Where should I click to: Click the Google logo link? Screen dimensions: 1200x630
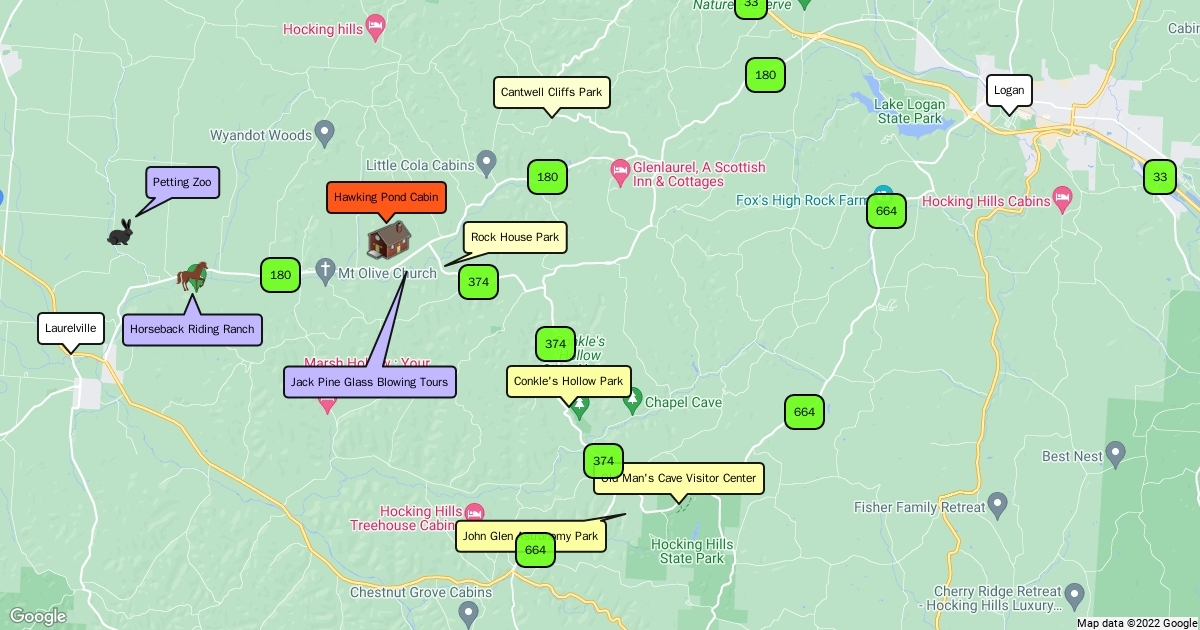point(37,616)
